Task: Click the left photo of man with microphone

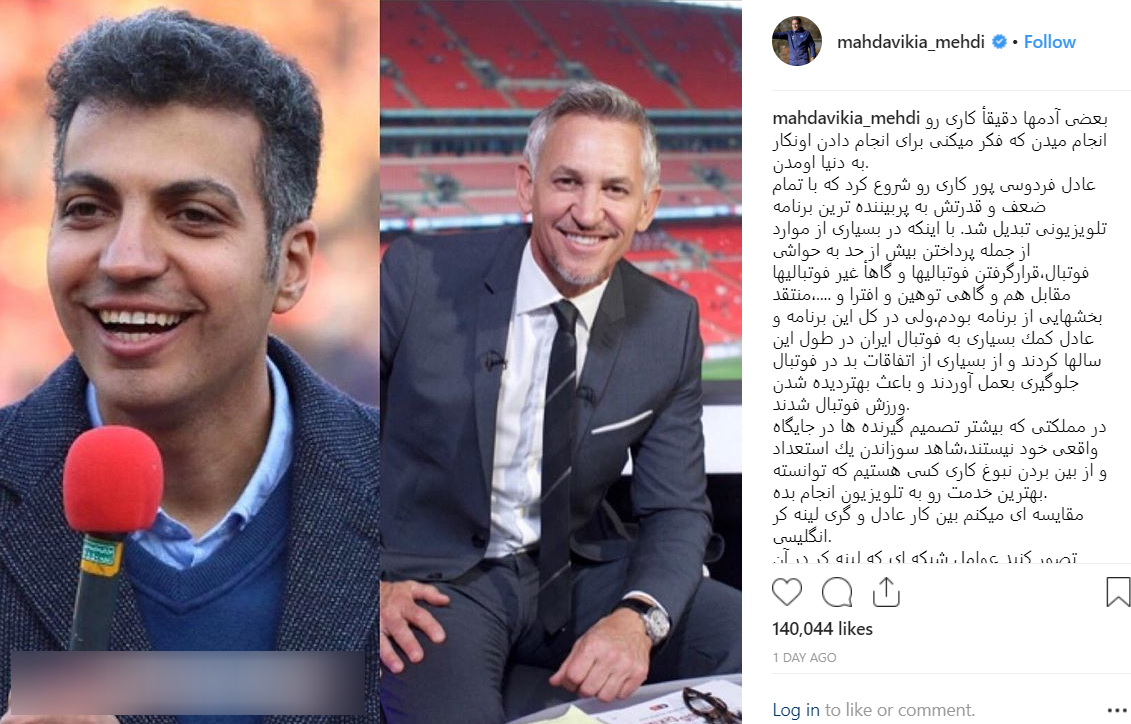Action: click(x=190, y=362)
